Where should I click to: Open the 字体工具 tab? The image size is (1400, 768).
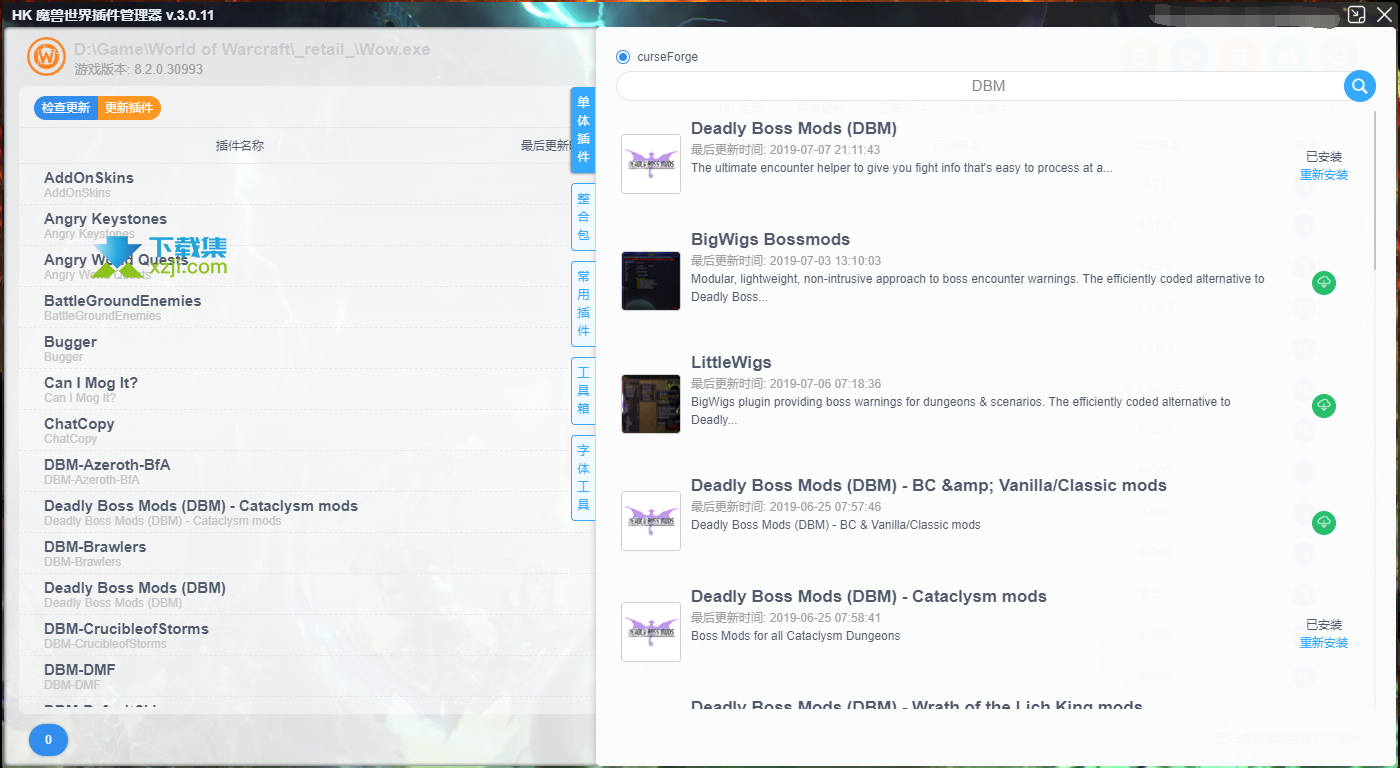point(583,478)
